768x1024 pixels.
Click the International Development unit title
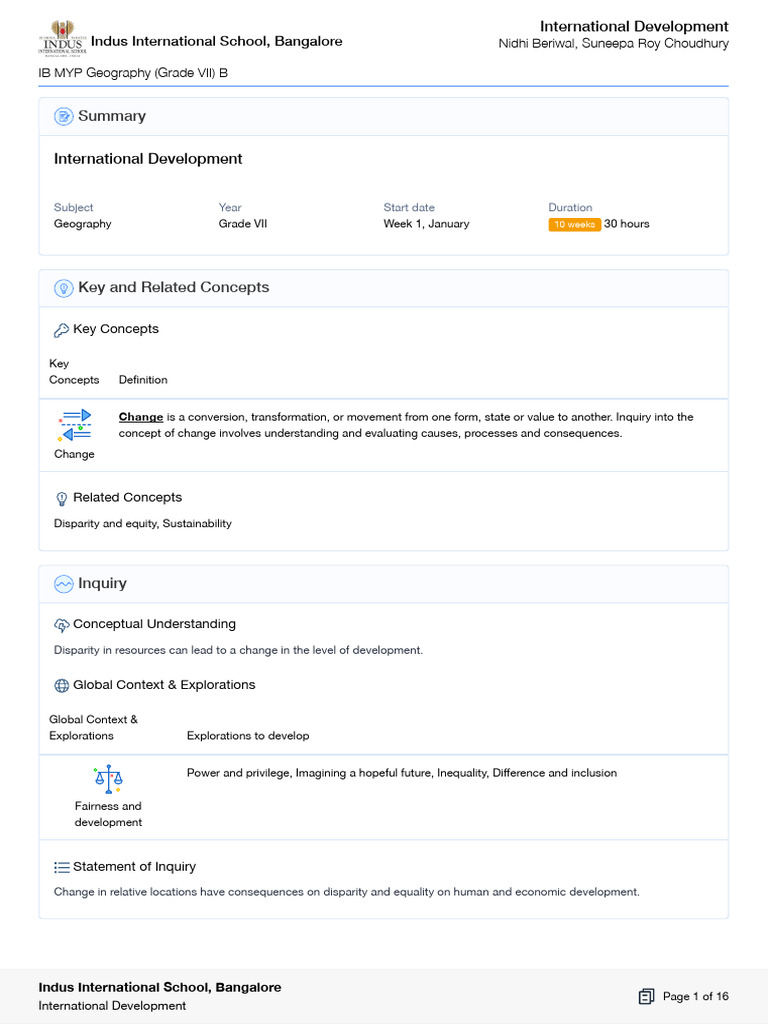click(148, 159)
